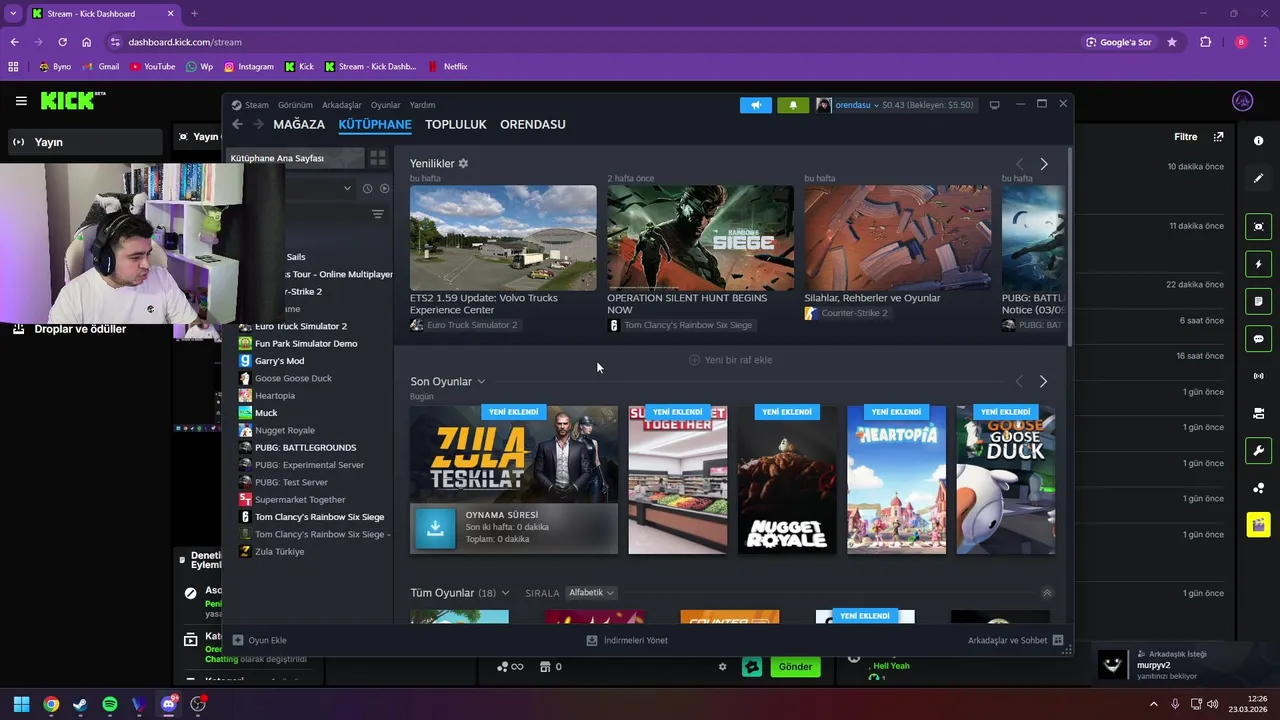This screenshot has width=1280, height=720.
Task: Toggle wrench tools panel in Kick sidebar
Action: [1258, 450]
